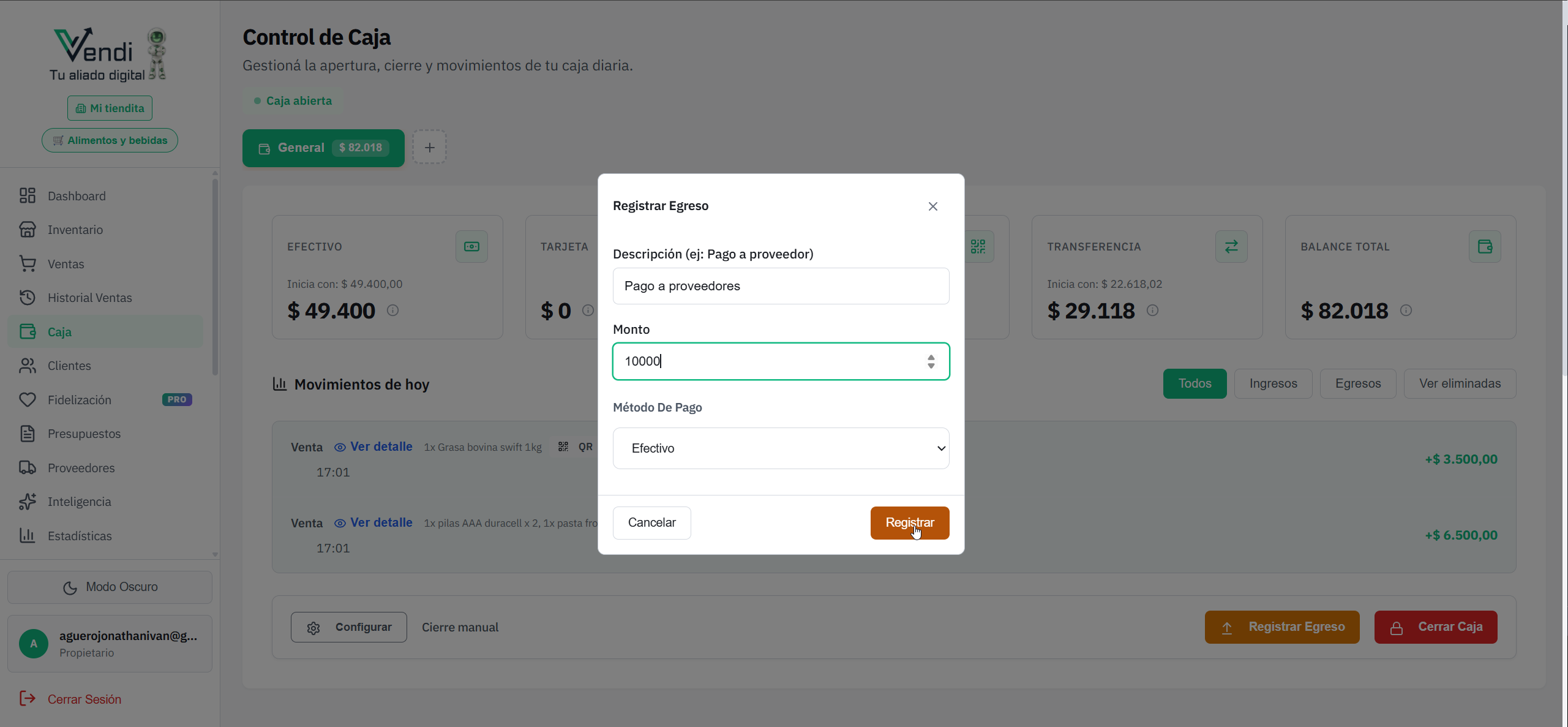Image resolution: width=1568 pixels, height=727 pixels.
Task: Open the Método De Pago dropdown
Action: 781,448
